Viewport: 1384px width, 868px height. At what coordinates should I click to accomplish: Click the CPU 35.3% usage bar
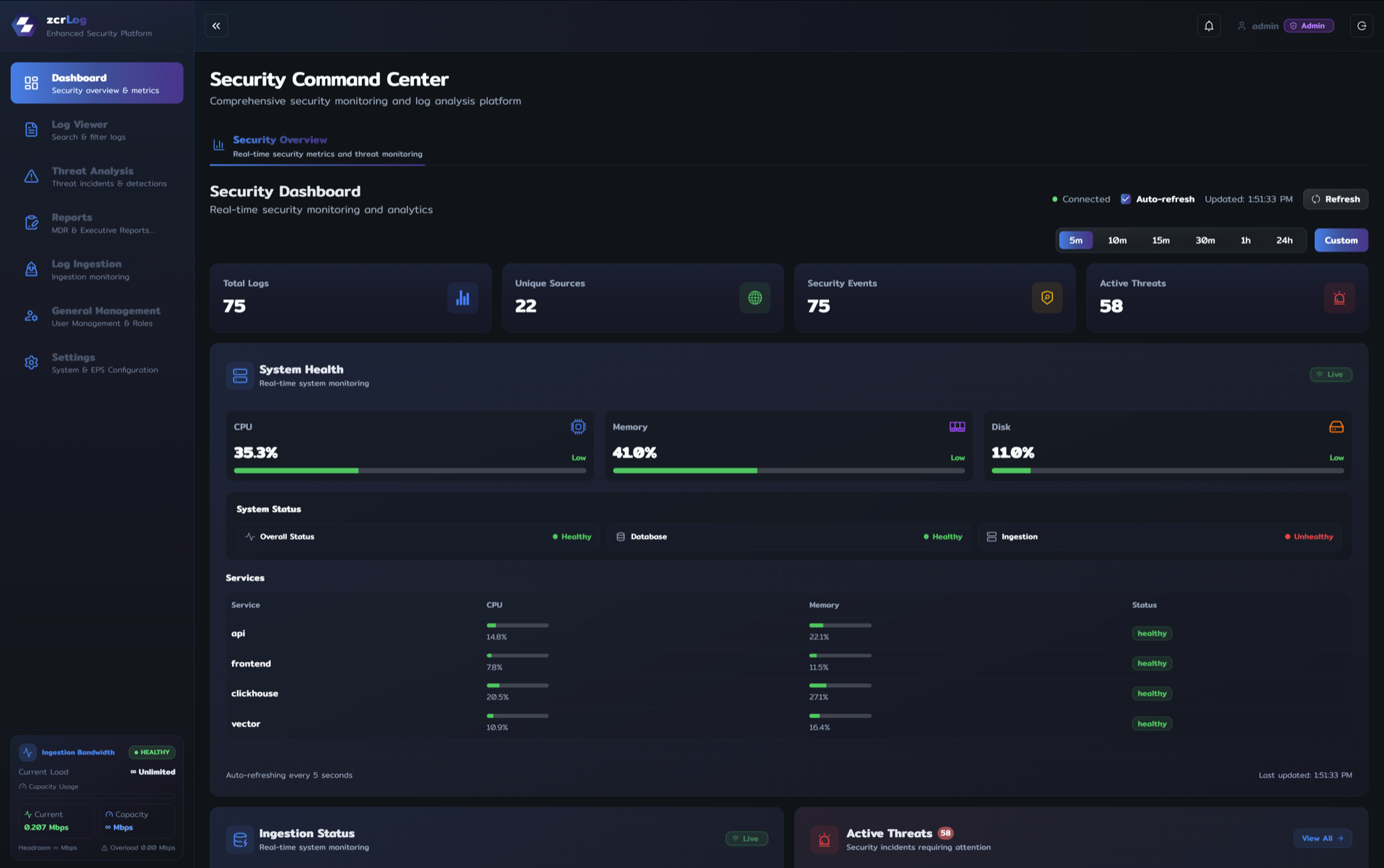coord(410,471)
